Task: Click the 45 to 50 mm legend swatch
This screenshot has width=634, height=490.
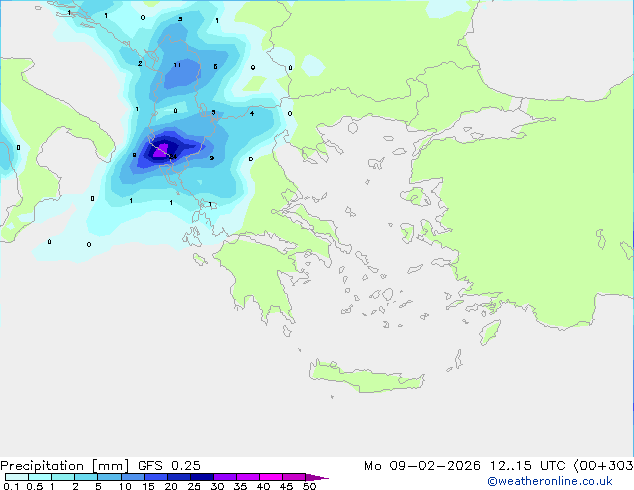Action: (294, 477)
